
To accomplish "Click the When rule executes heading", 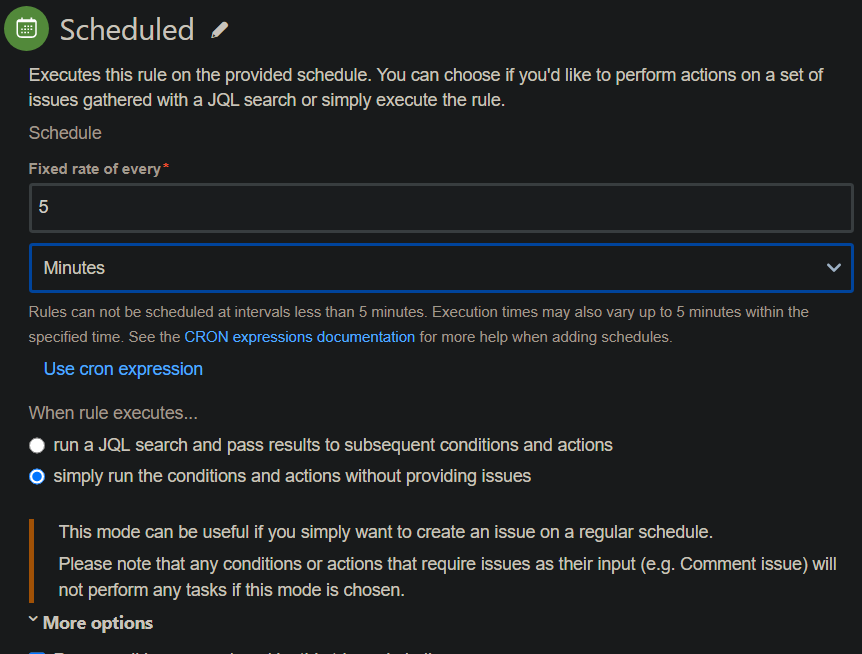I will pos(113,413).
